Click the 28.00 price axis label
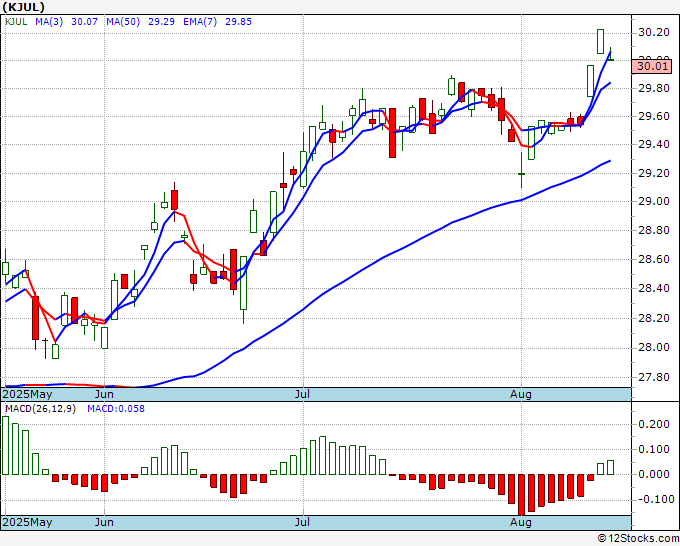 [x=654, y=347]
